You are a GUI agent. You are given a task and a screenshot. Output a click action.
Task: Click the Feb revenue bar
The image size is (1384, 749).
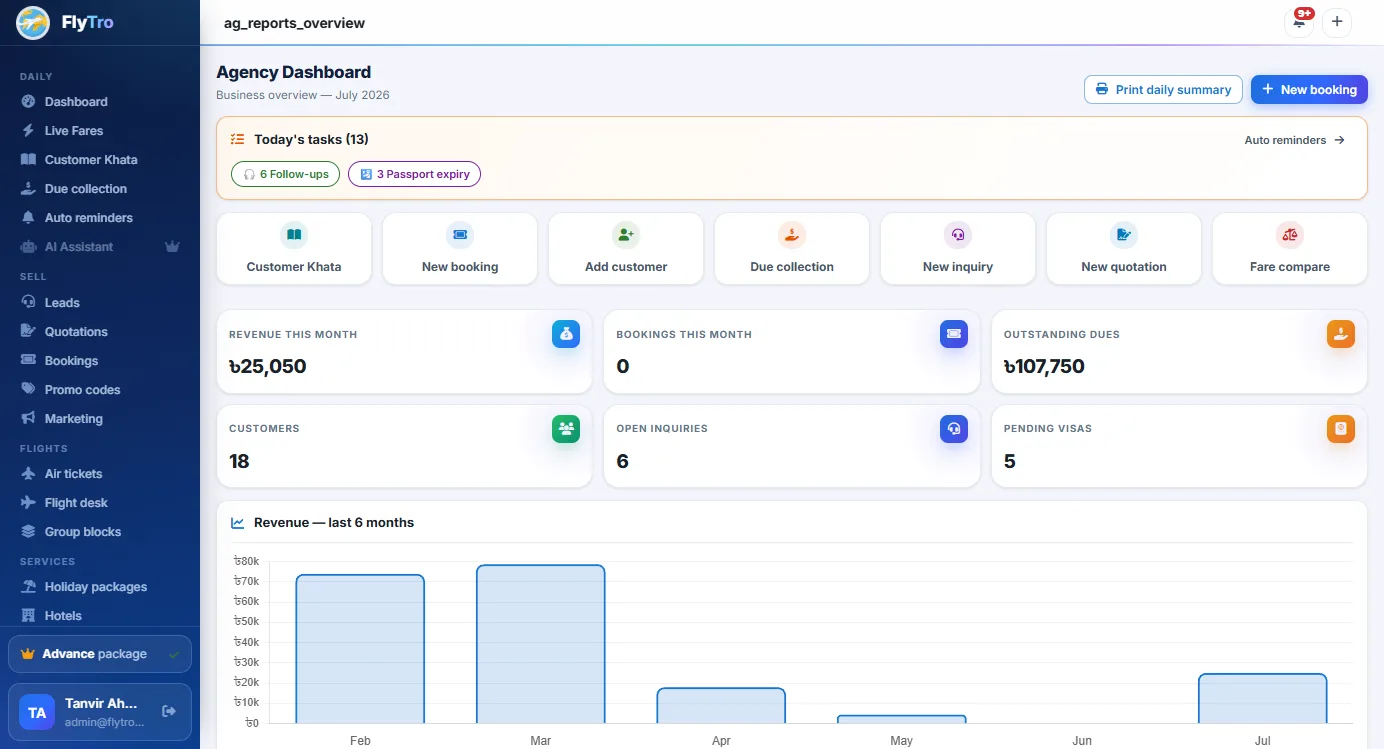click(360, 649)
